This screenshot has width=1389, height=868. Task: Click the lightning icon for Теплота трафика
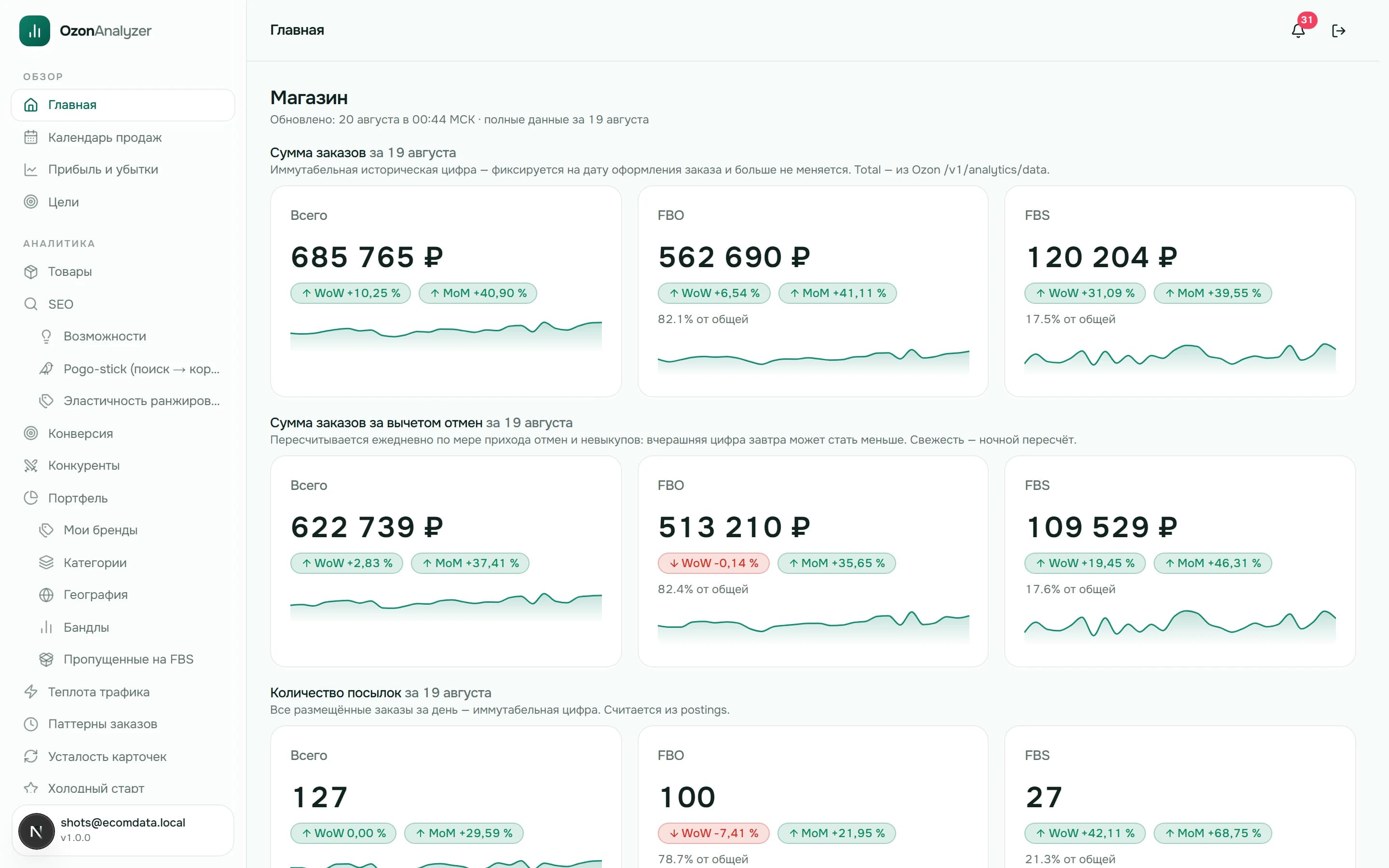[x=31, y=692]
